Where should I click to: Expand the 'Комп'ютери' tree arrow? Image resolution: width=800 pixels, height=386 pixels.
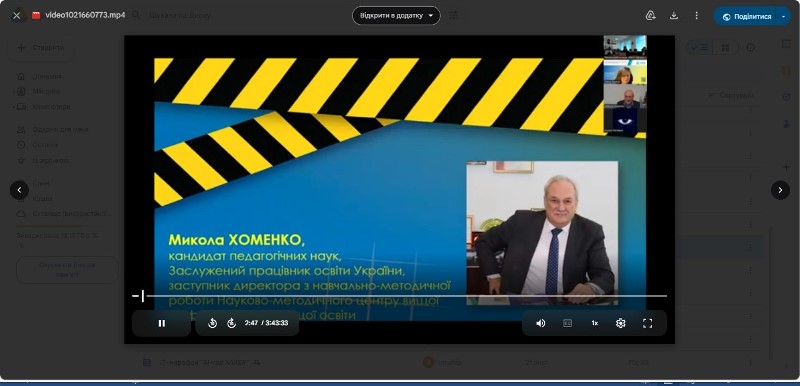point(14,107)
